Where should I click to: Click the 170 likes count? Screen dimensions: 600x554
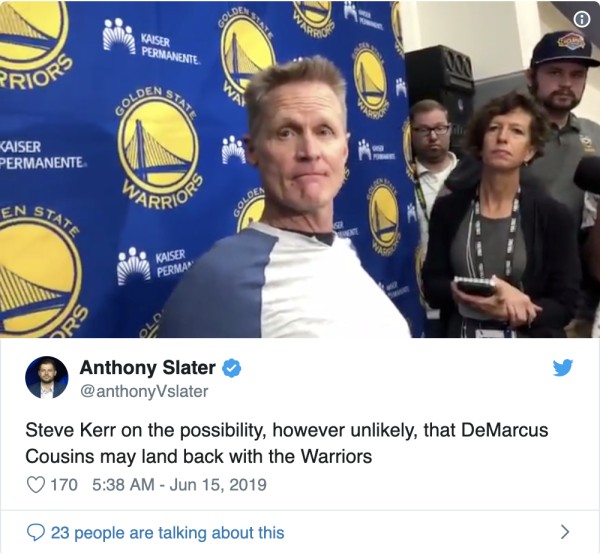64,485
